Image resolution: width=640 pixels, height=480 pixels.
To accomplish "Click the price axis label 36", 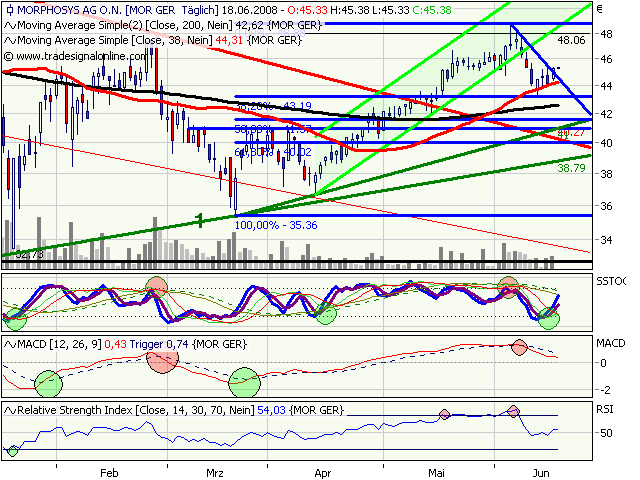I will click(x=606, y=206).
